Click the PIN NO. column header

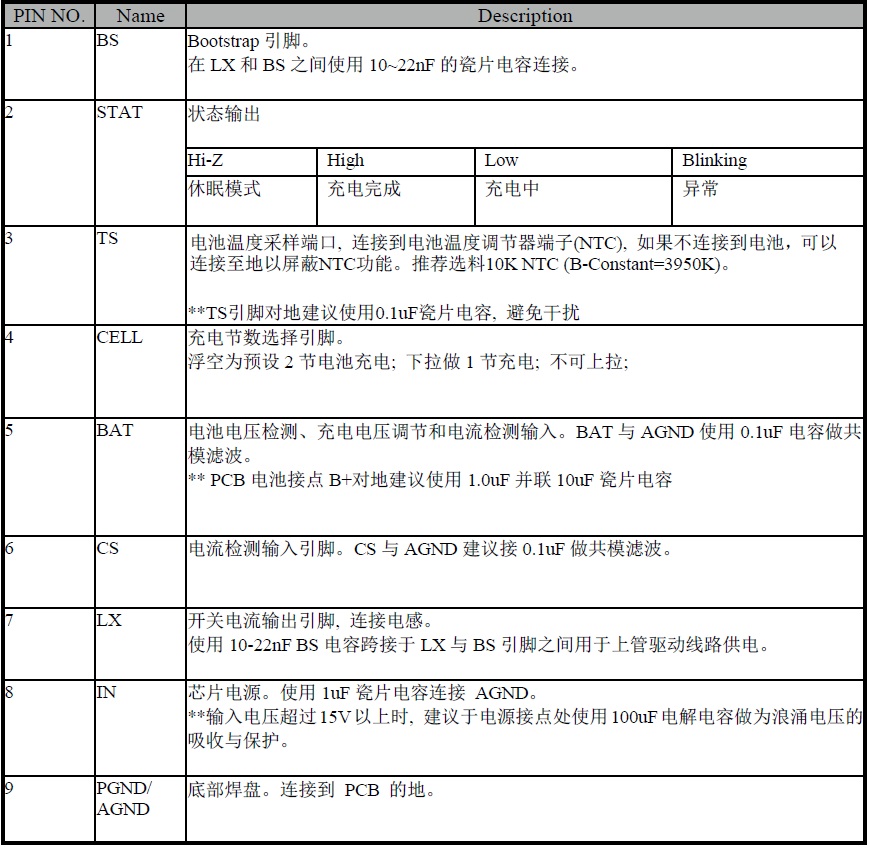click(x=47, y=16)
